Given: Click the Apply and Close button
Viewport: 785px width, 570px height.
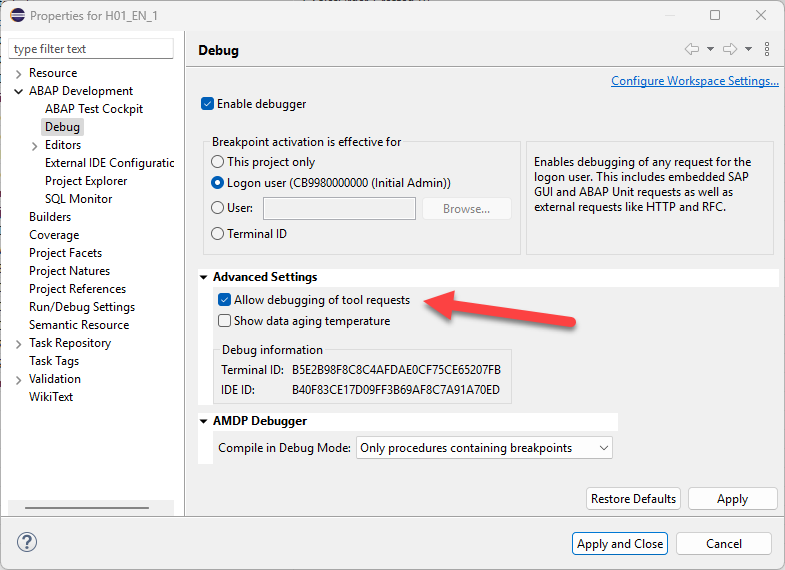Looking at the screenshot, I should click(620, 544).
